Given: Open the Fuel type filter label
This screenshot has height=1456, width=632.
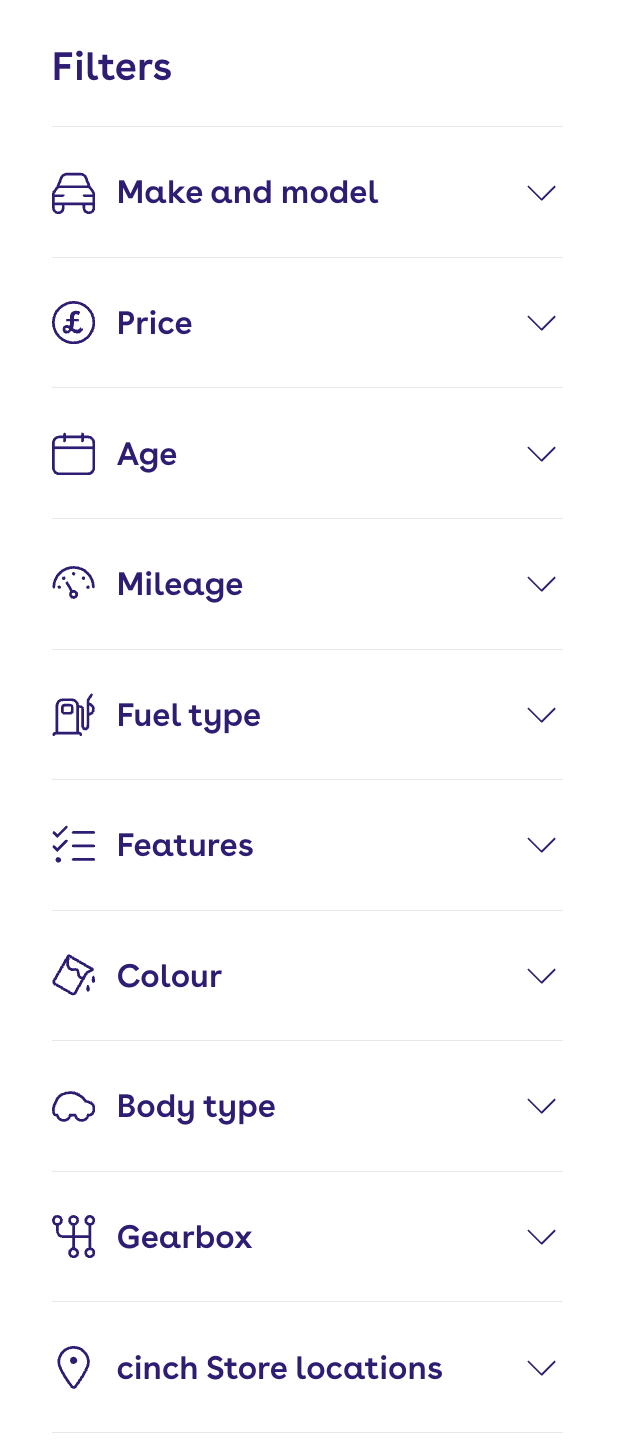Looking at the screenshot, I should [x=188, y=716].
